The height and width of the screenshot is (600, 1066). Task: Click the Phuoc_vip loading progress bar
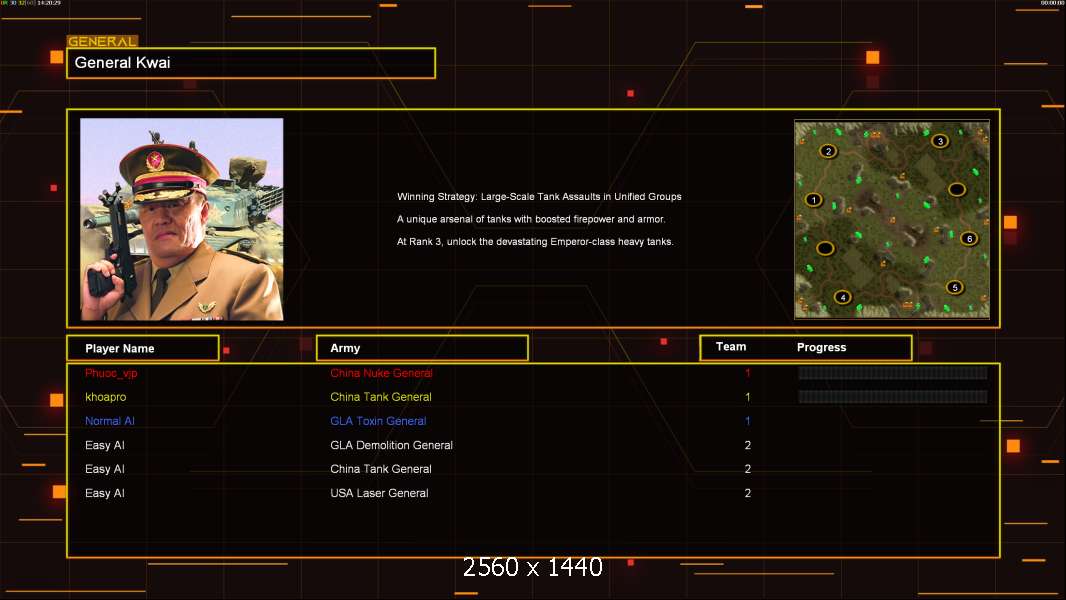(893, 372)
